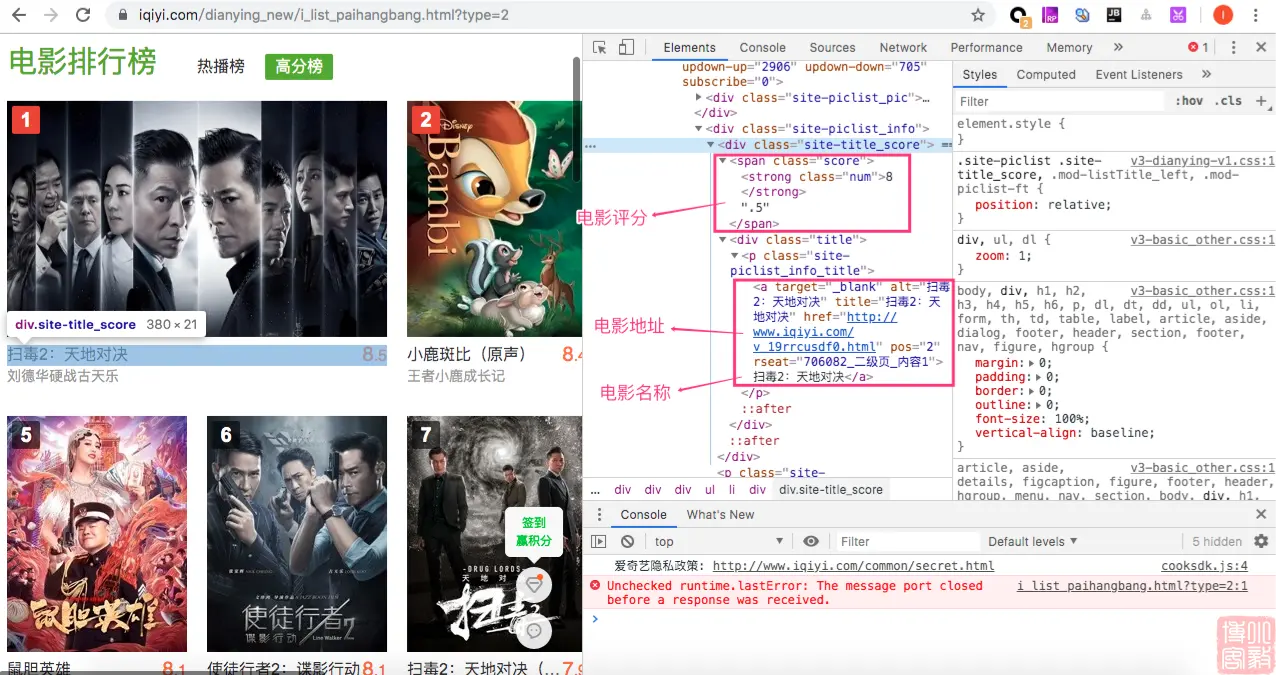Open the rank 6 使徒行者2 poster
The image size is (1276, 675).
(297, 534)
